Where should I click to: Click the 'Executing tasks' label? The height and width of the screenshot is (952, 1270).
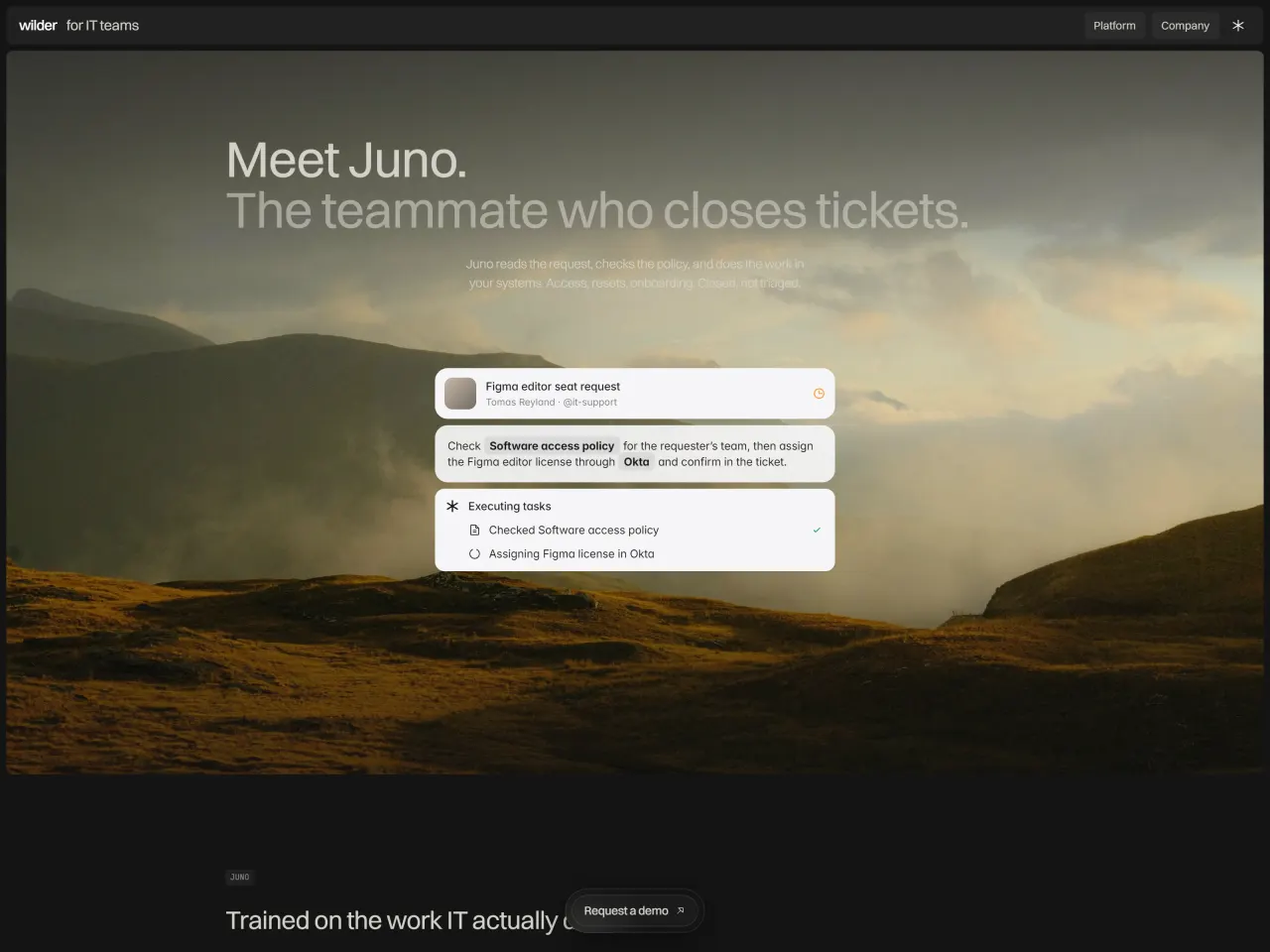pyautogui.click(x=509, y=506)
